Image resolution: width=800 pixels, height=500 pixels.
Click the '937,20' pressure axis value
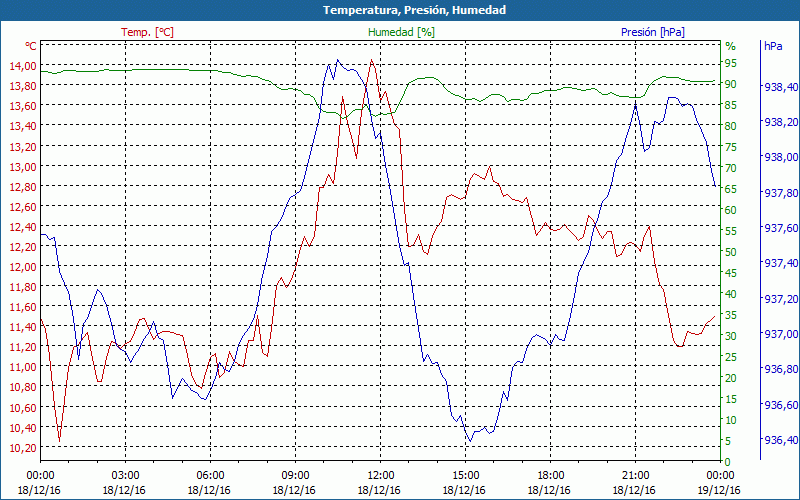[781, 298]
